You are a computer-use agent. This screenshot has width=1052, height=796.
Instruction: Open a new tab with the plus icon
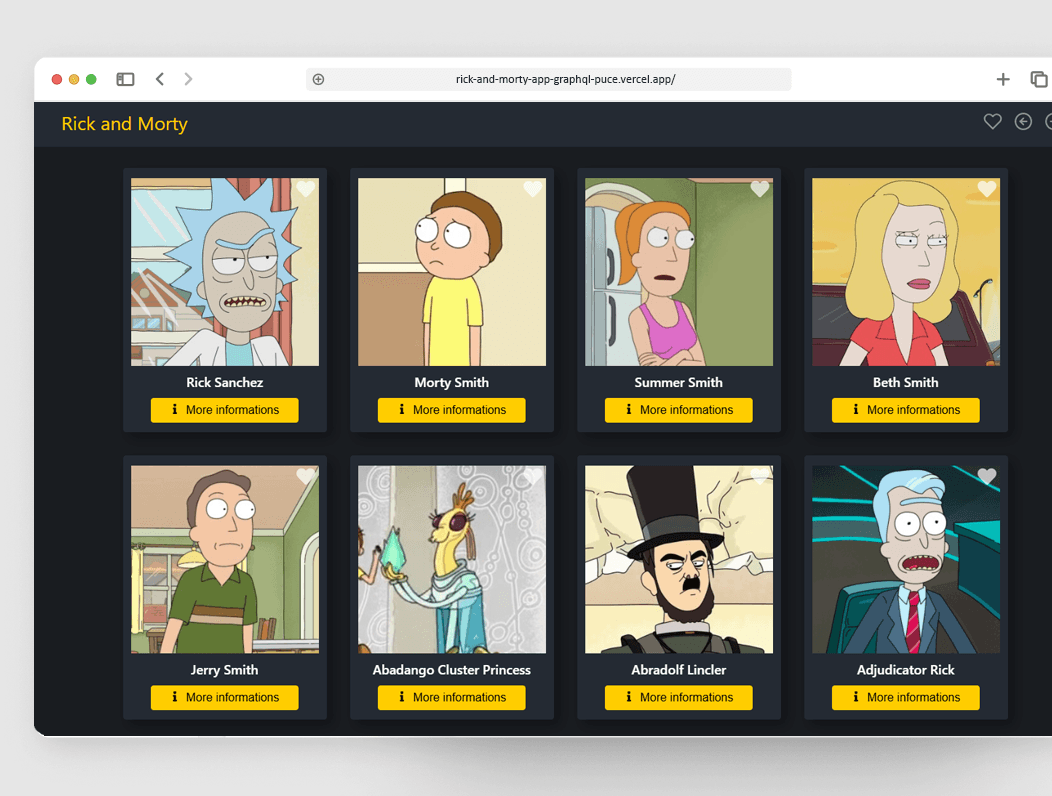1003,79
